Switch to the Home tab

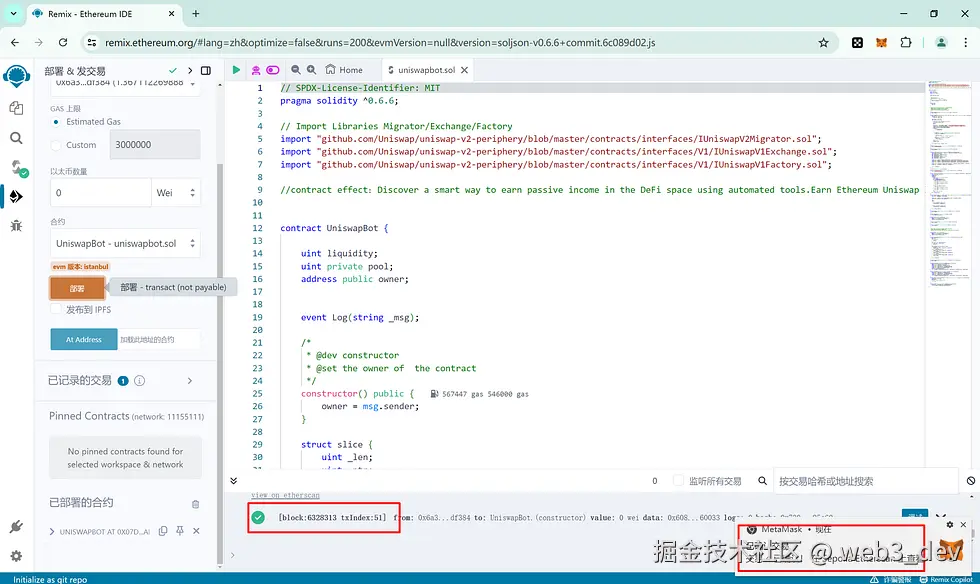click(344, 70)
